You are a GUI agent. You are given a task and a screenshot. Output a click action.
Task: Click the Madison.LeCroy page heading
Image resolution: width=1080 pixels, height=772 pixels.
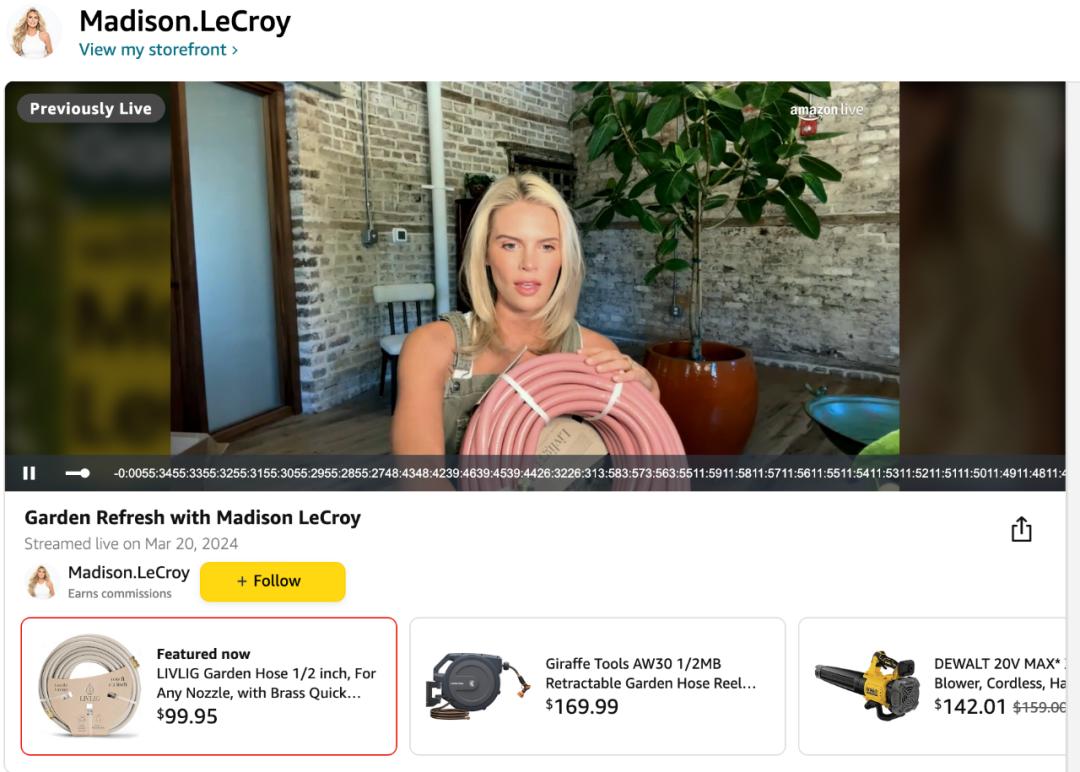pos(185,21)
